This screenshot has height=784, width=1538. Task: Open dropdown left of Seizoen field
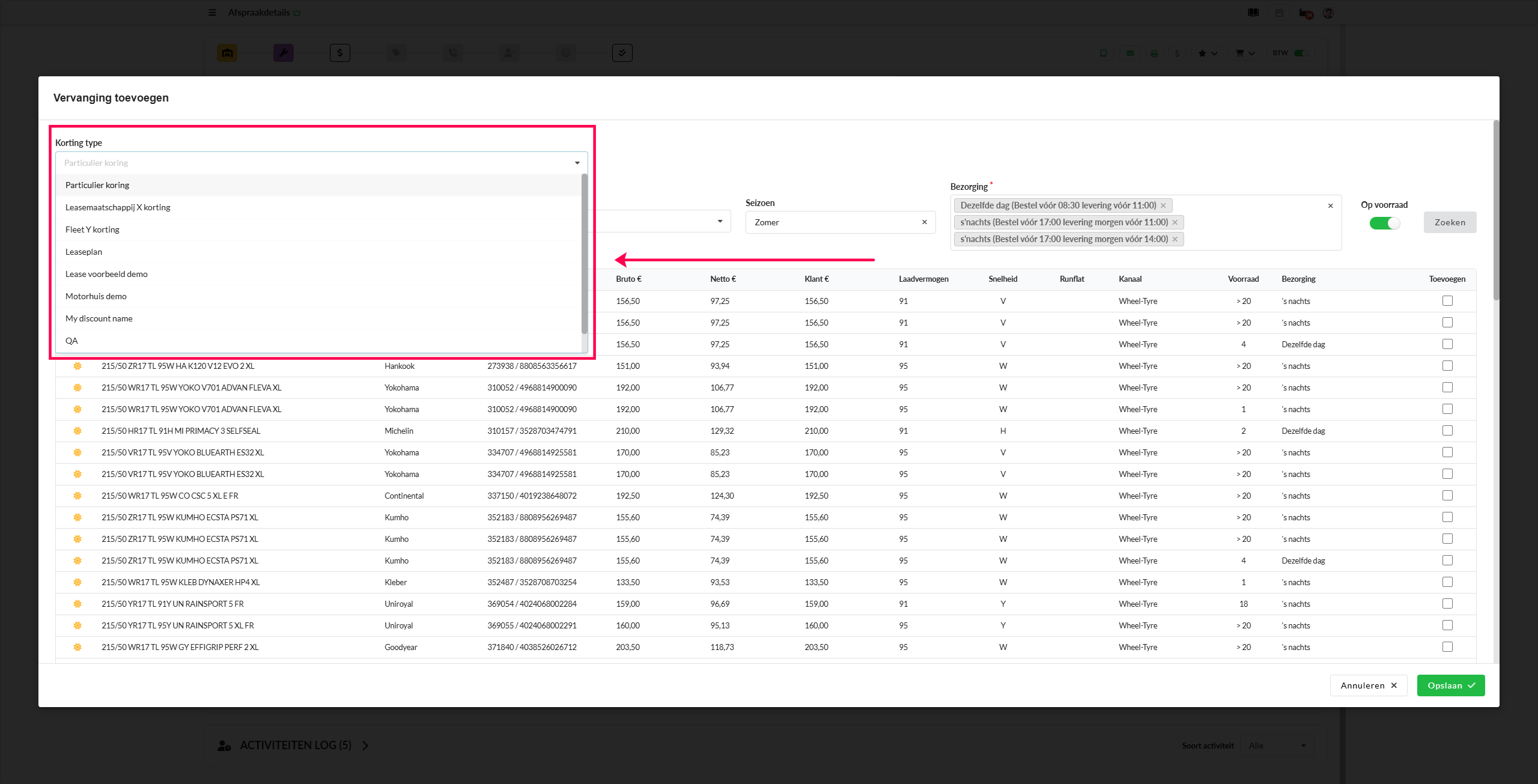point(720,222)
